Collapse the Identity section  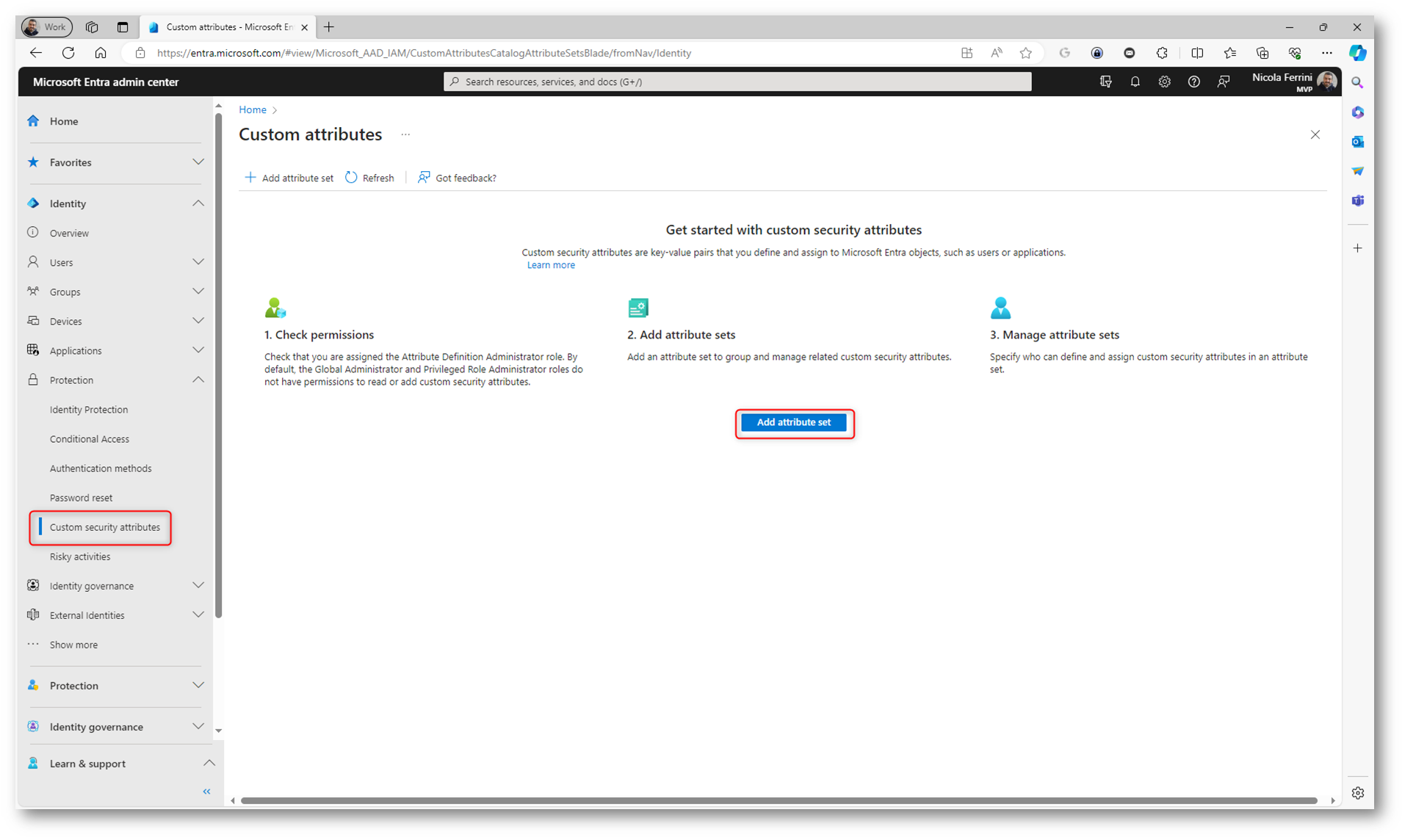(x=198, y=203)
